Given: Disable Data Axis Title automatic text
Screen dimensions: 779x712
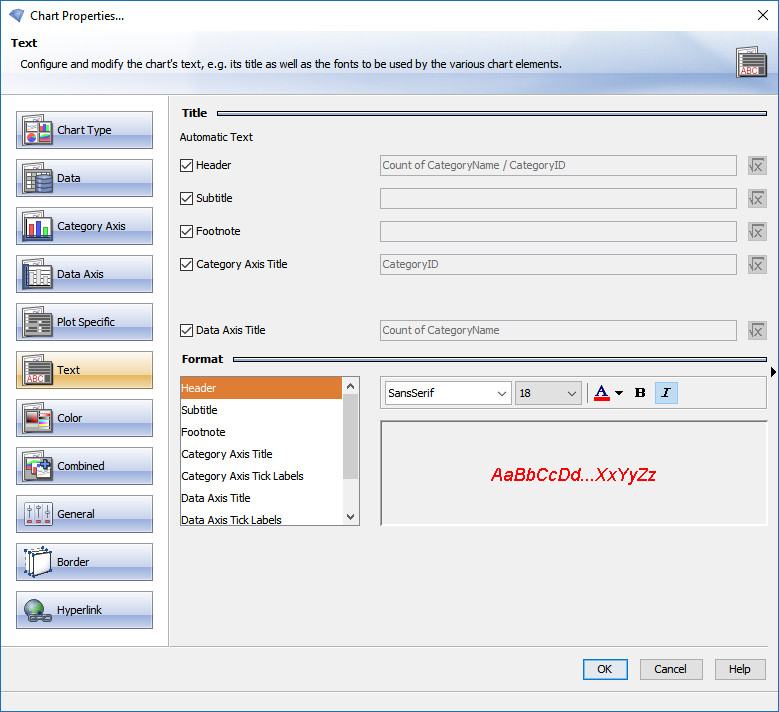Looking at the screenshot, I should 186,330.
